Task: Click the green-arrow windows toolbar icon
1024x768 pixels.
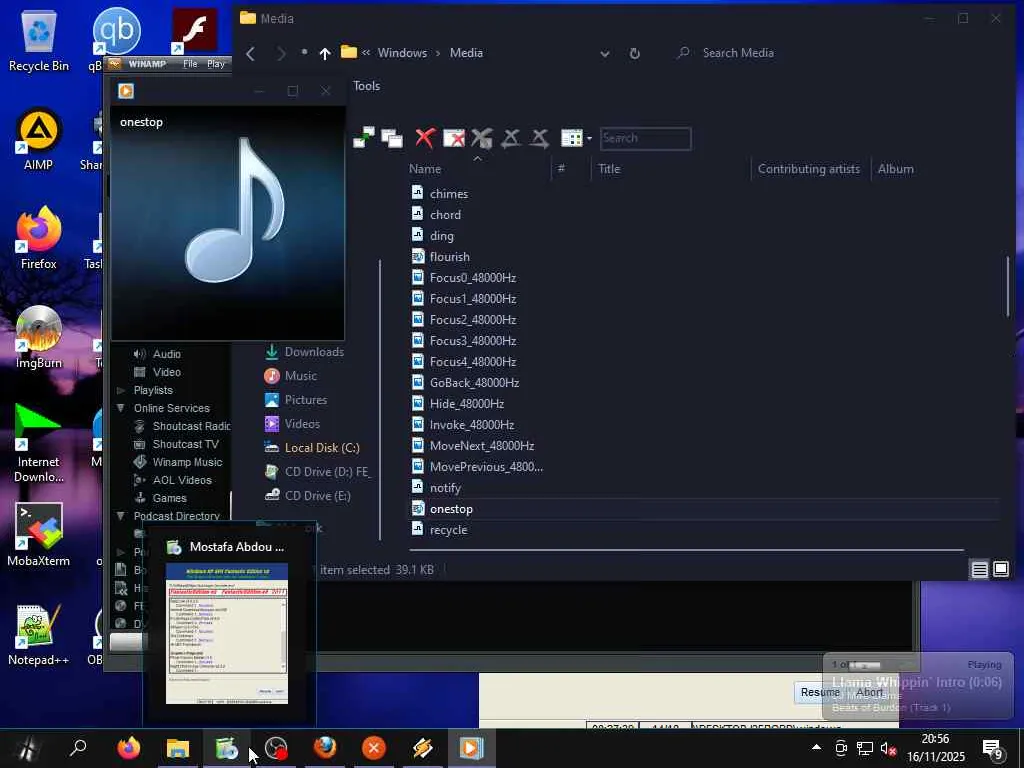Action: (364, 137)
